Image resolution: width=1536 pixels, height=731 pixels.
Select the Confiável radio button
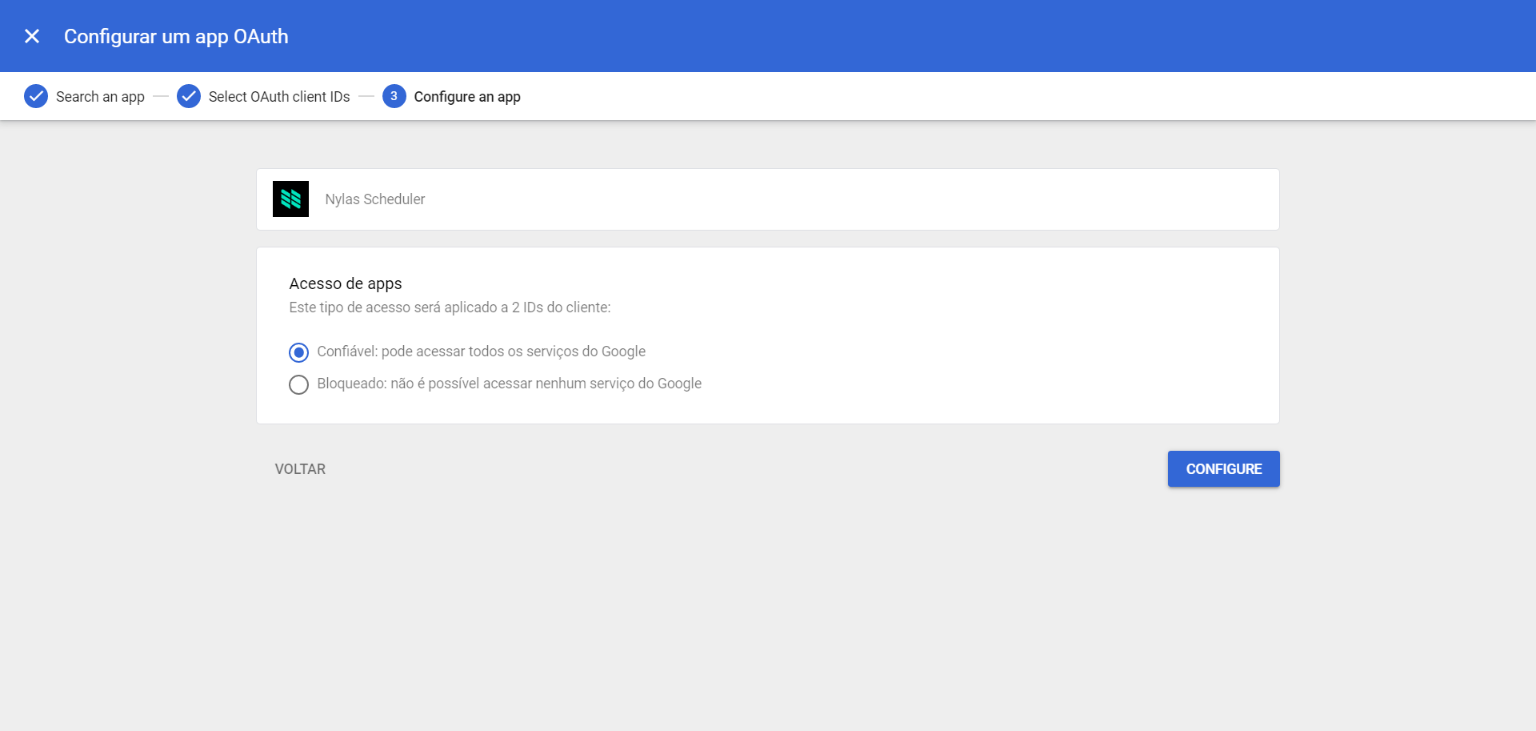299,352
